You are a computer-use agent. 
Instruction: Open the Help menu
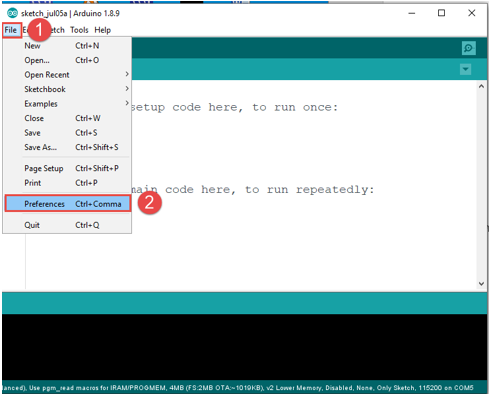pyautogui.click(x=102, y=30)
